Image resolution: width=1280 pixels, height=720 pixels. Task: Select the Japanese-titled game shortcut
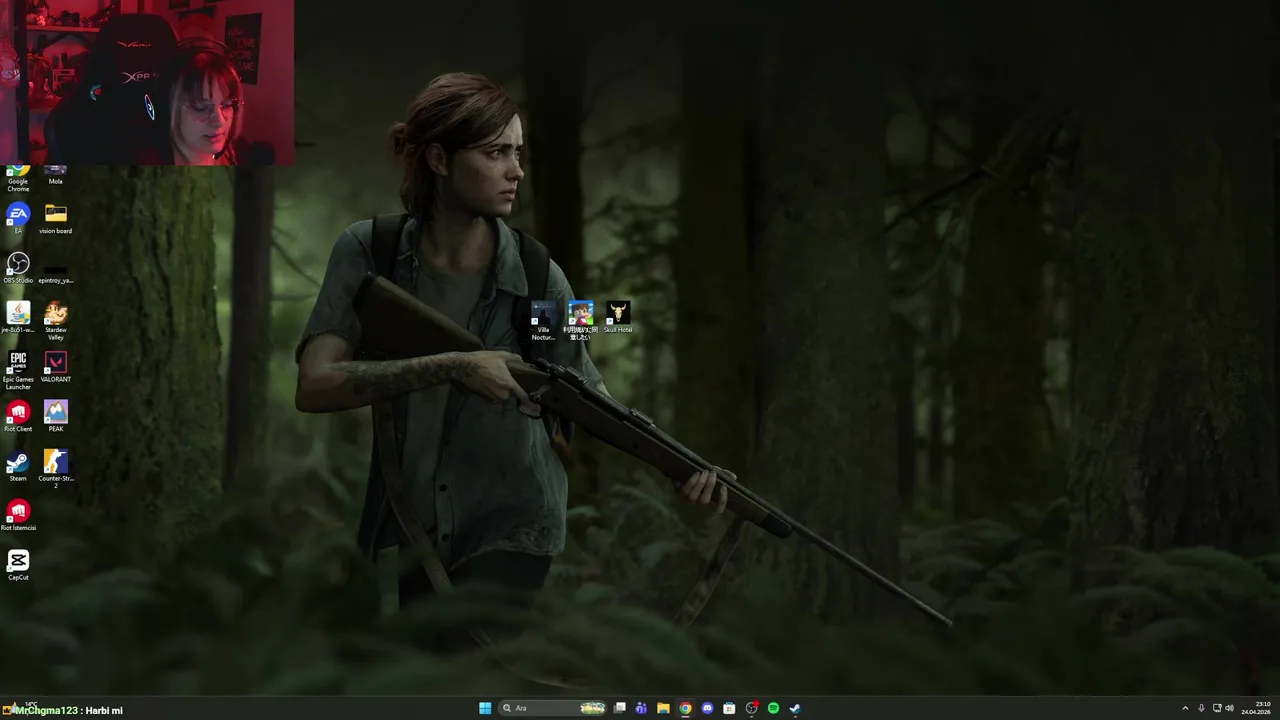point(580,321)
